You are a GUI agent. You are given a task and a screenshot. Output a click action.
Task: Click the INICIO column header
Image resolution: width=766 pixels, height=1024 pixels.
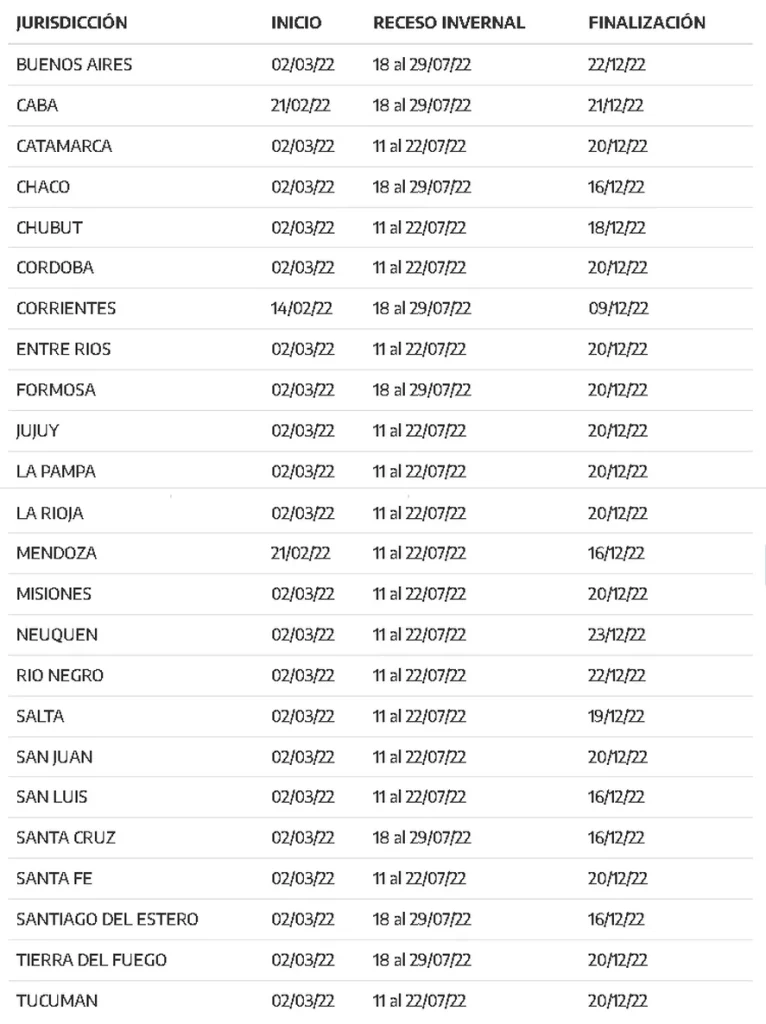296,23
